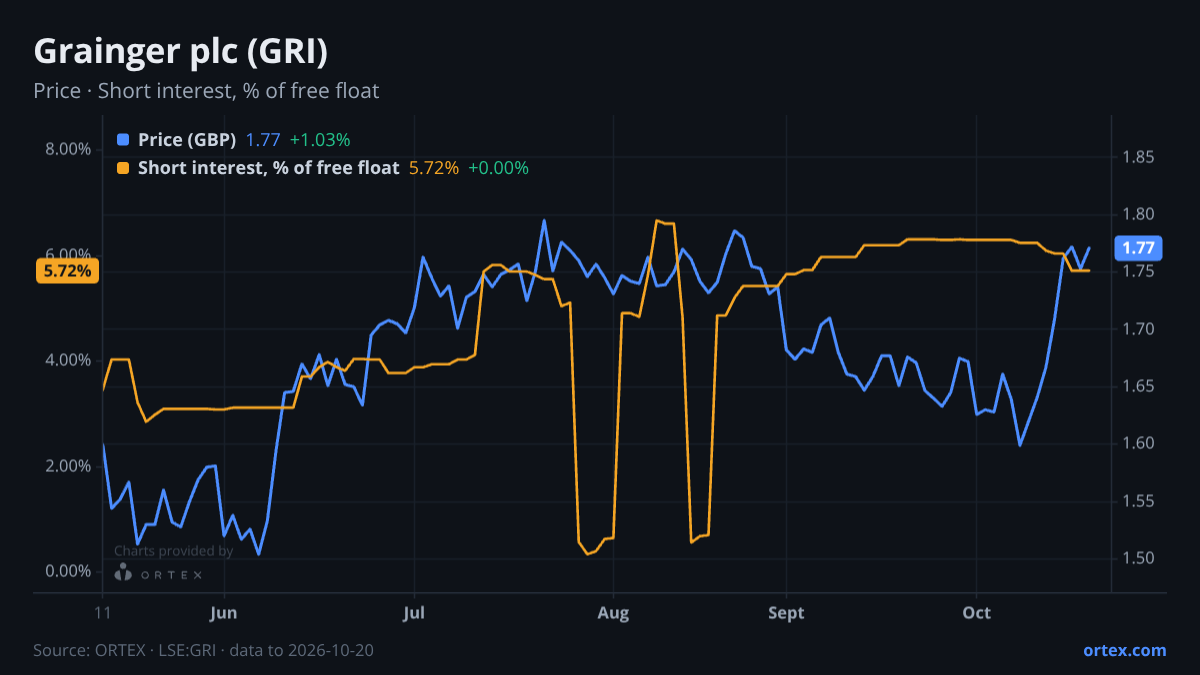Click the 1.55 right axis label

tap(1139, 501)
